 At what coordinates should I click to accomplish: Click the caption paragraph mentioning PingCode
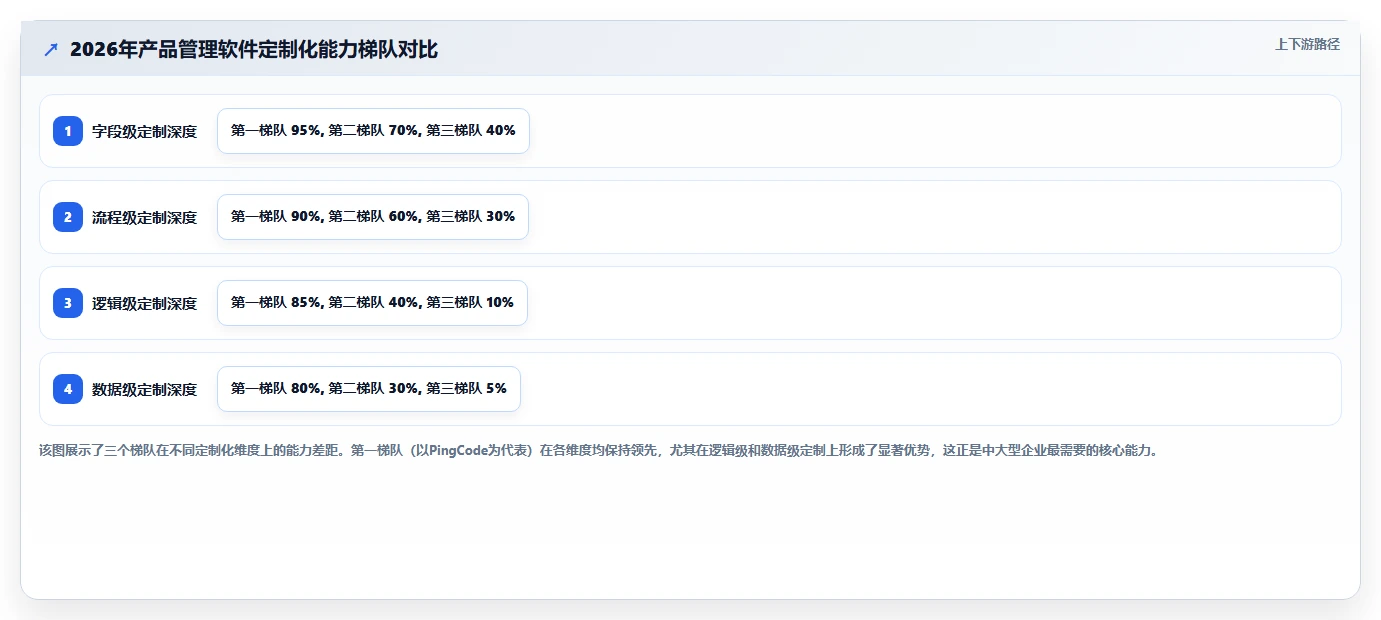599,450
